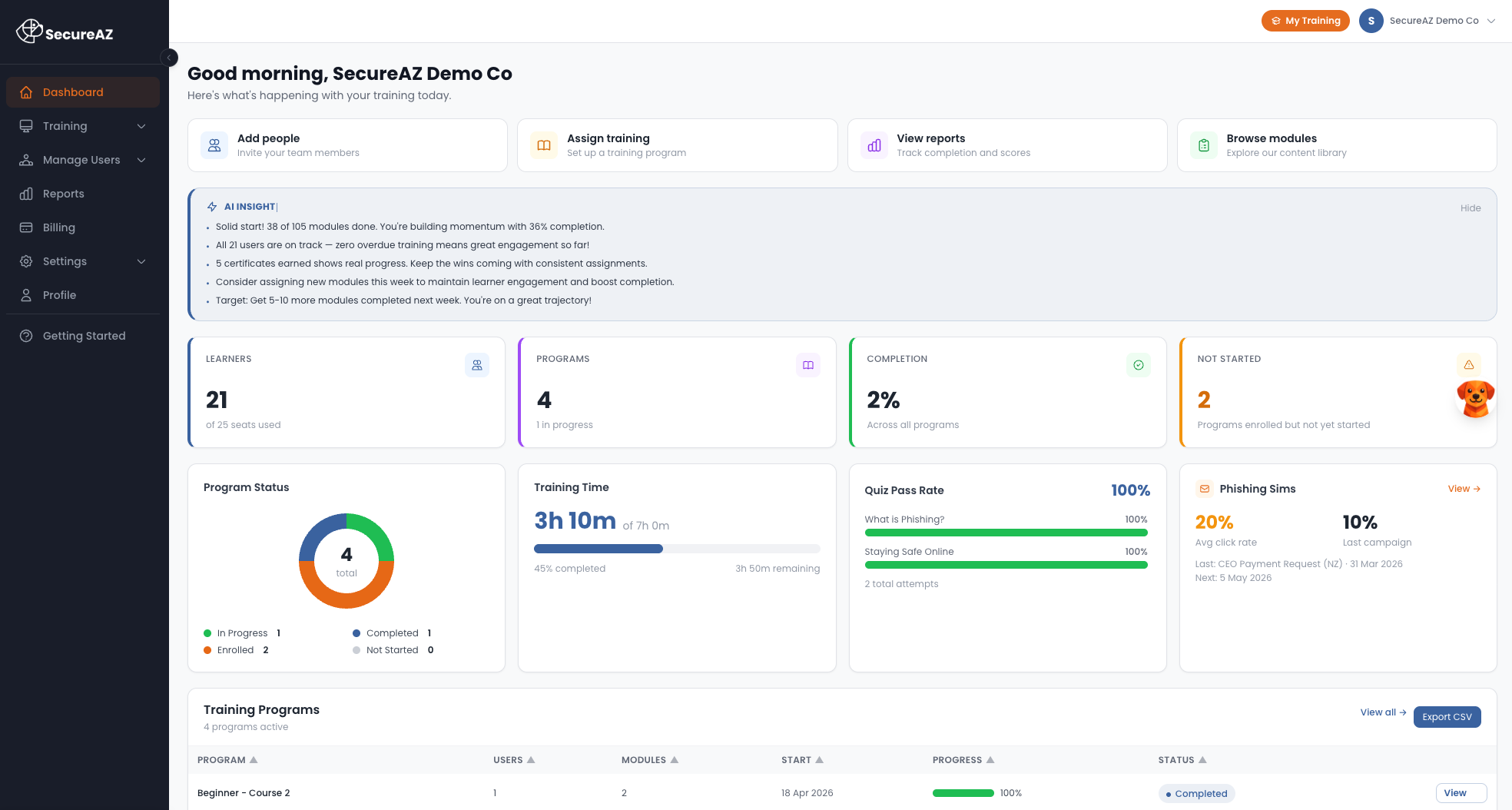The height and width of the screenshot is (810, 1512).
Task: Click the Programs card book icon
Action: [x=808, y=365]
